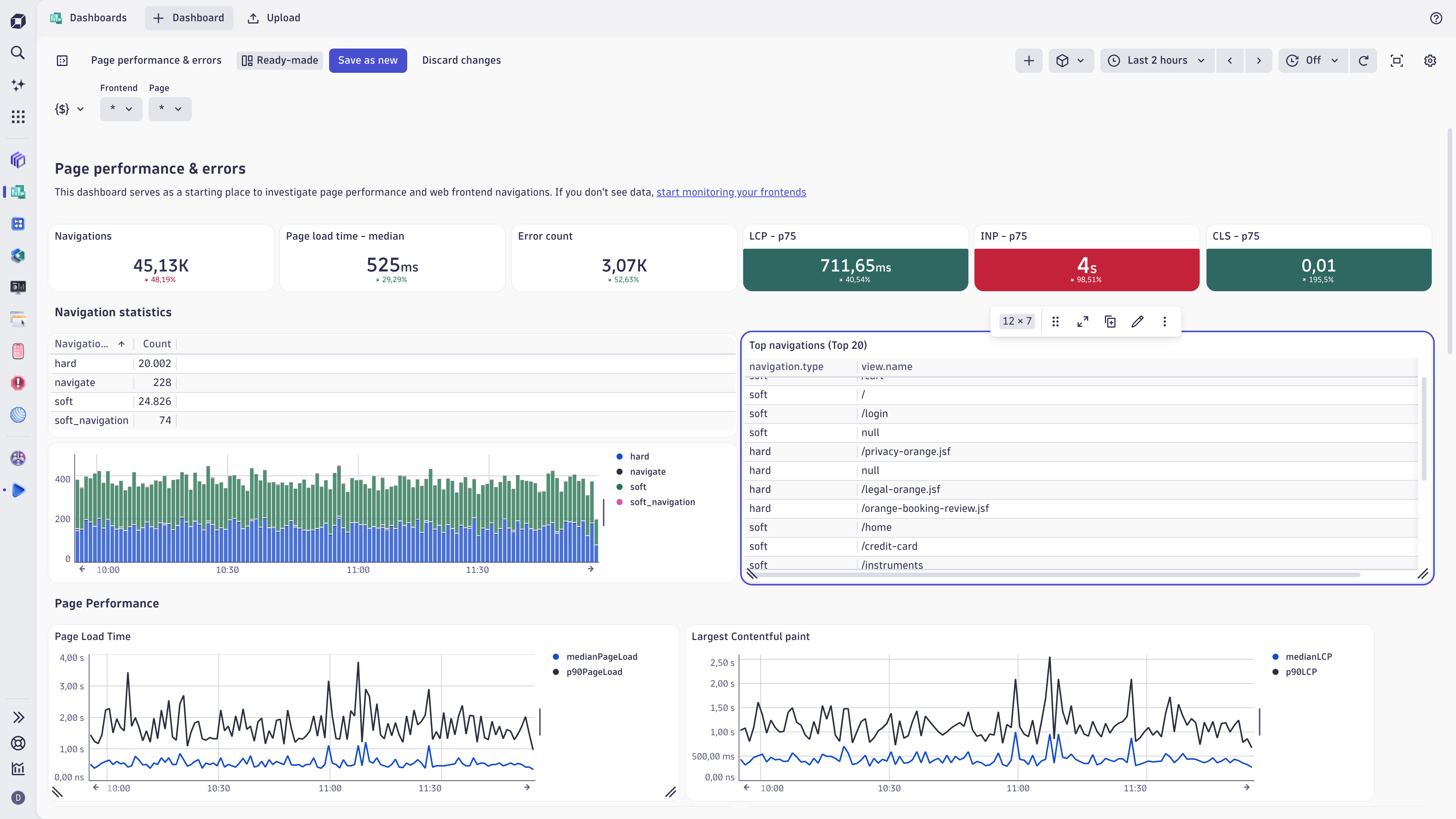Expand tile to fullscreen with arrows icon
The image size is (1456, 819).
[1083, 322]
